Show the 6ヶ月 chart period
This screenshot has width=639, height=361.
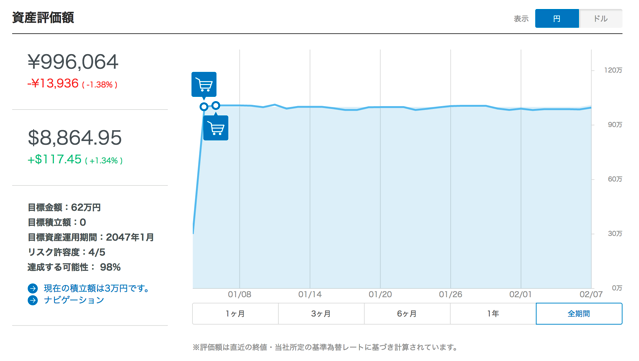(407, 314)
